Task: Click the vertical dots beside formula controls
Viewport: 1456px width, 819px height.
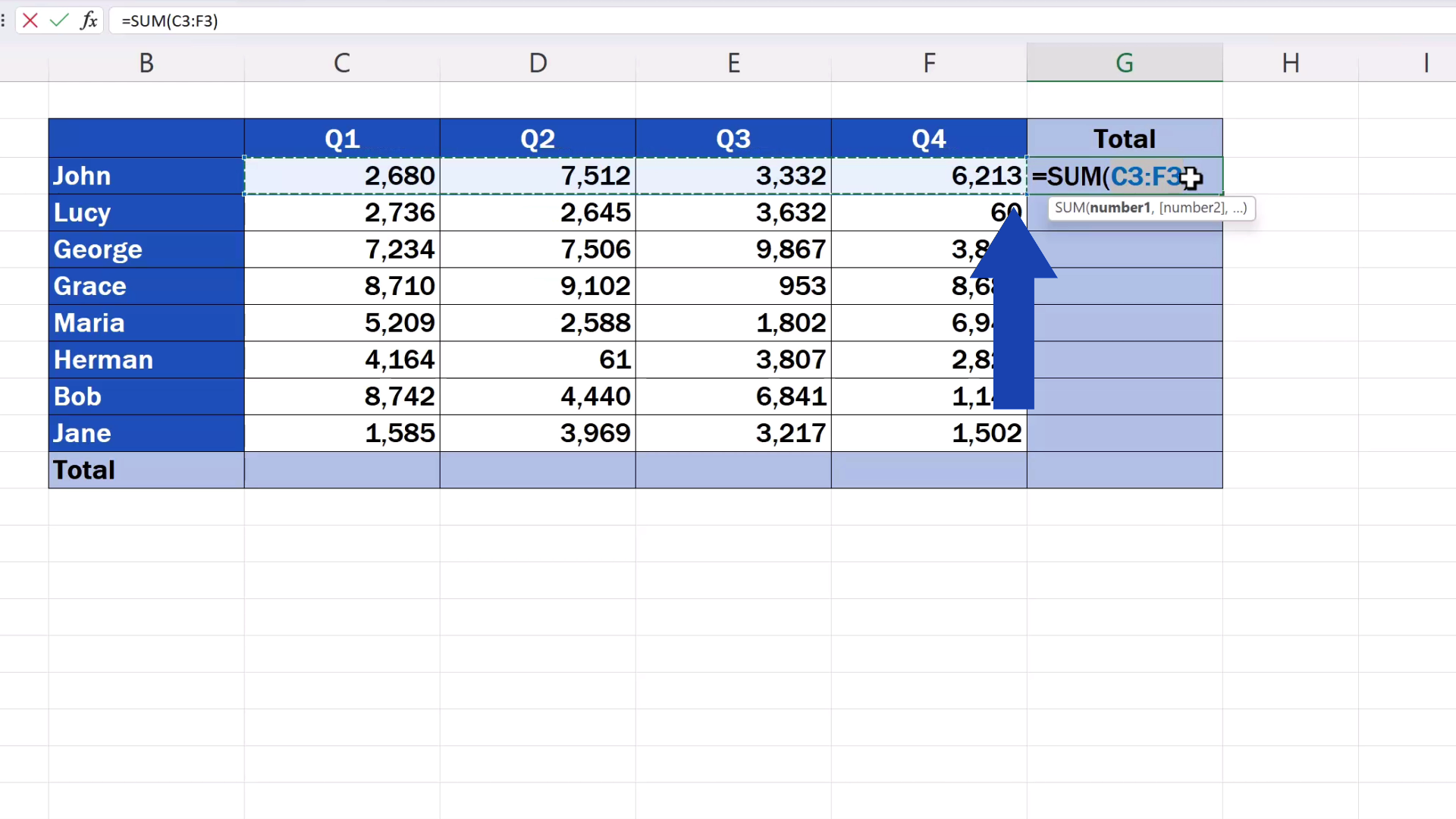Action: (x=4, y=20)
